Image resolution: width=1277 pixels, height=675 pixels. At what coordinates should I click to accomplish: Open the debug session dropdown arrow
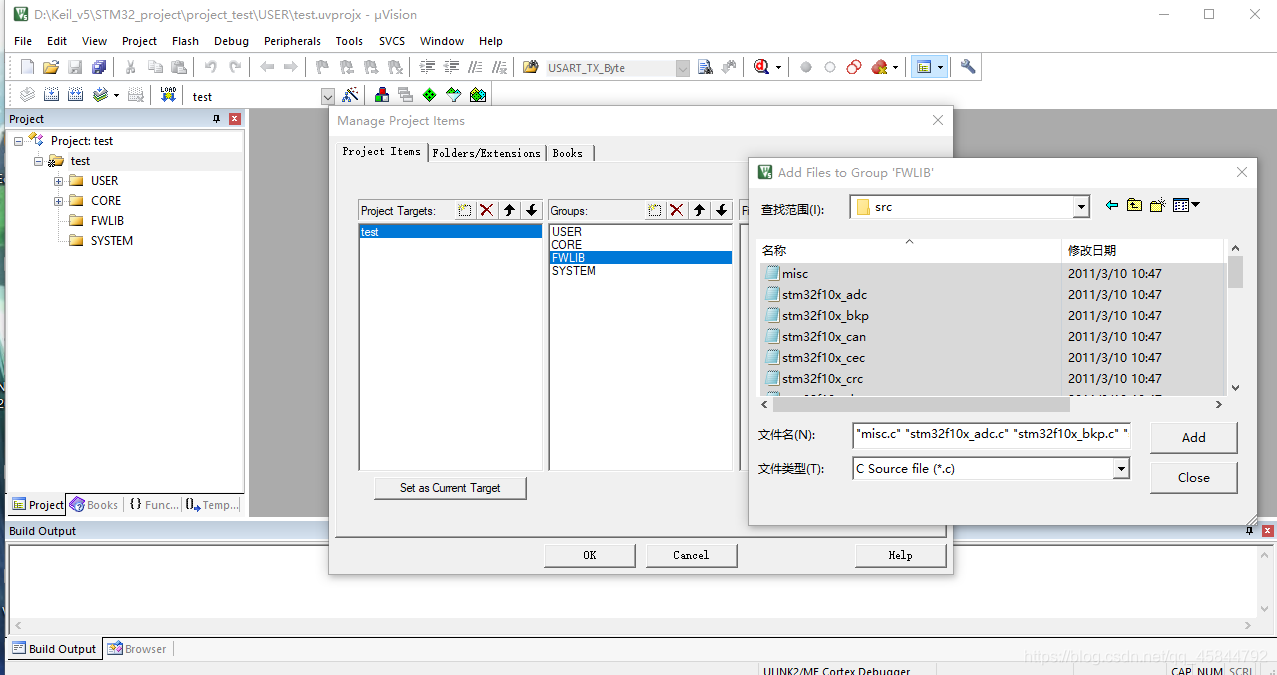pos(778,68)
